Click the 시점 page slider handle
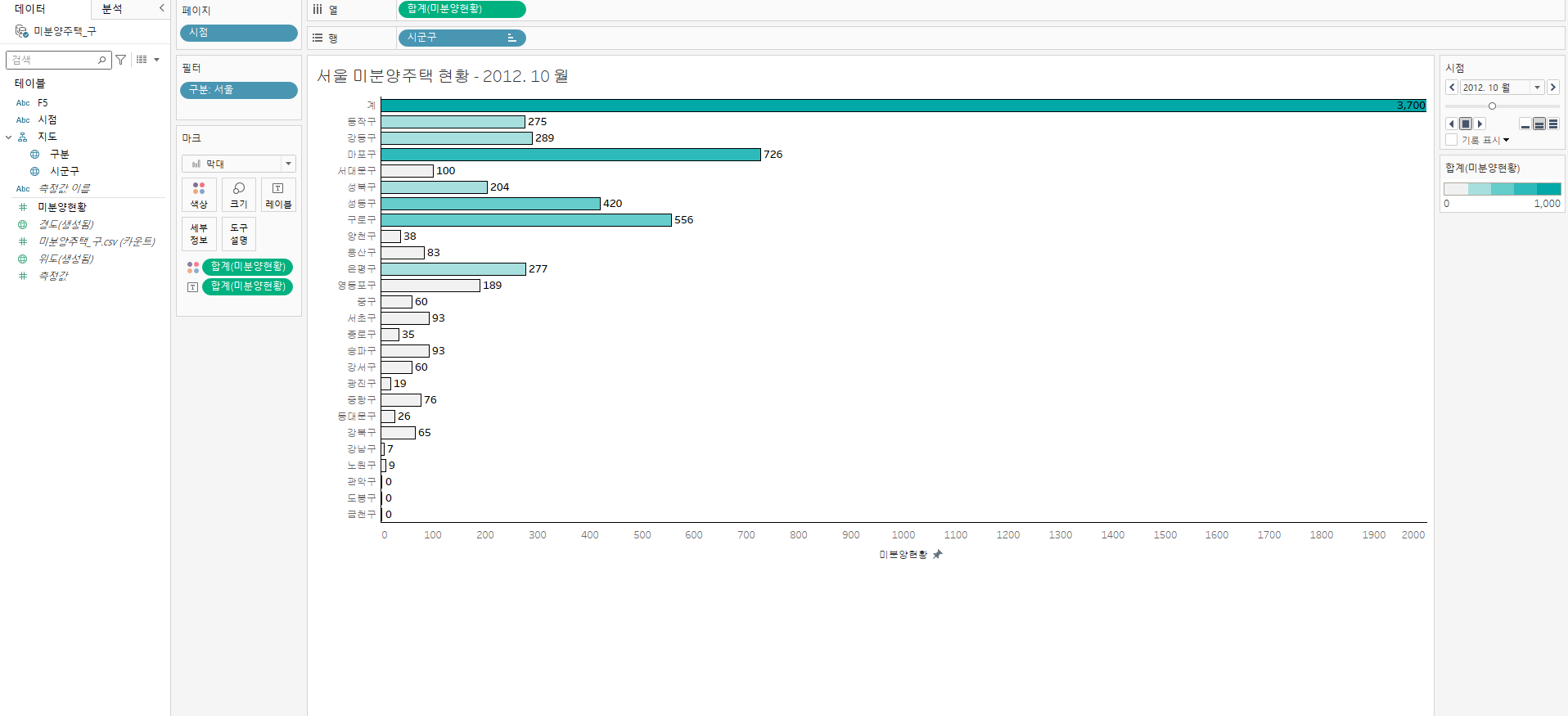1568x716 pixels. 1492,106
